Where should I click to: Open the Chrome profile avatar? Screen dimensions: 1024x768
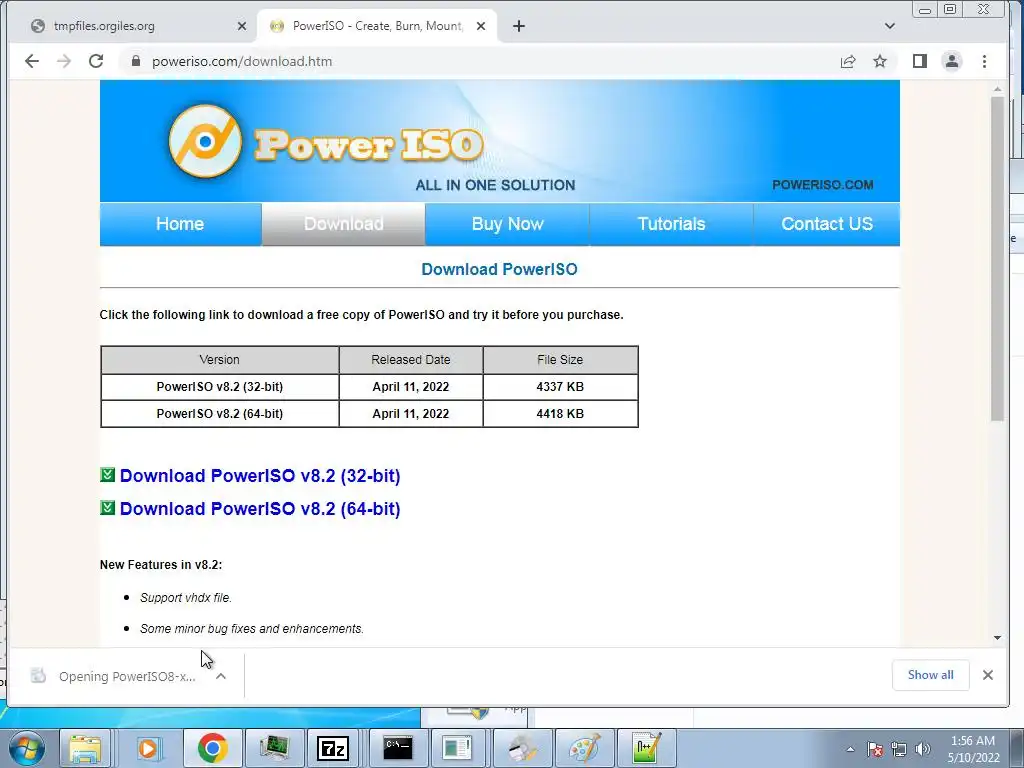coord(952,61)
